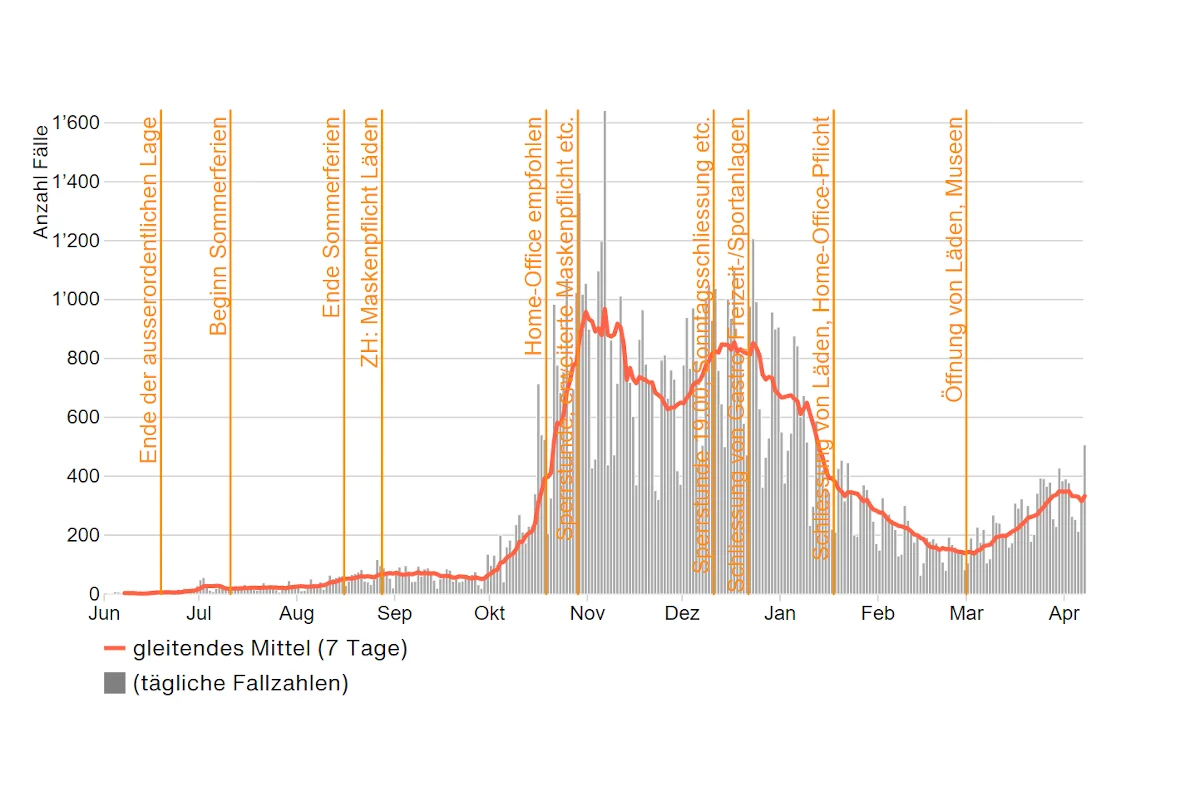The width and height of the screenshot is (1200, 800).
Task: Click the 'Anzahl Fälle' y-axis title
Action: tap(41, 182)
